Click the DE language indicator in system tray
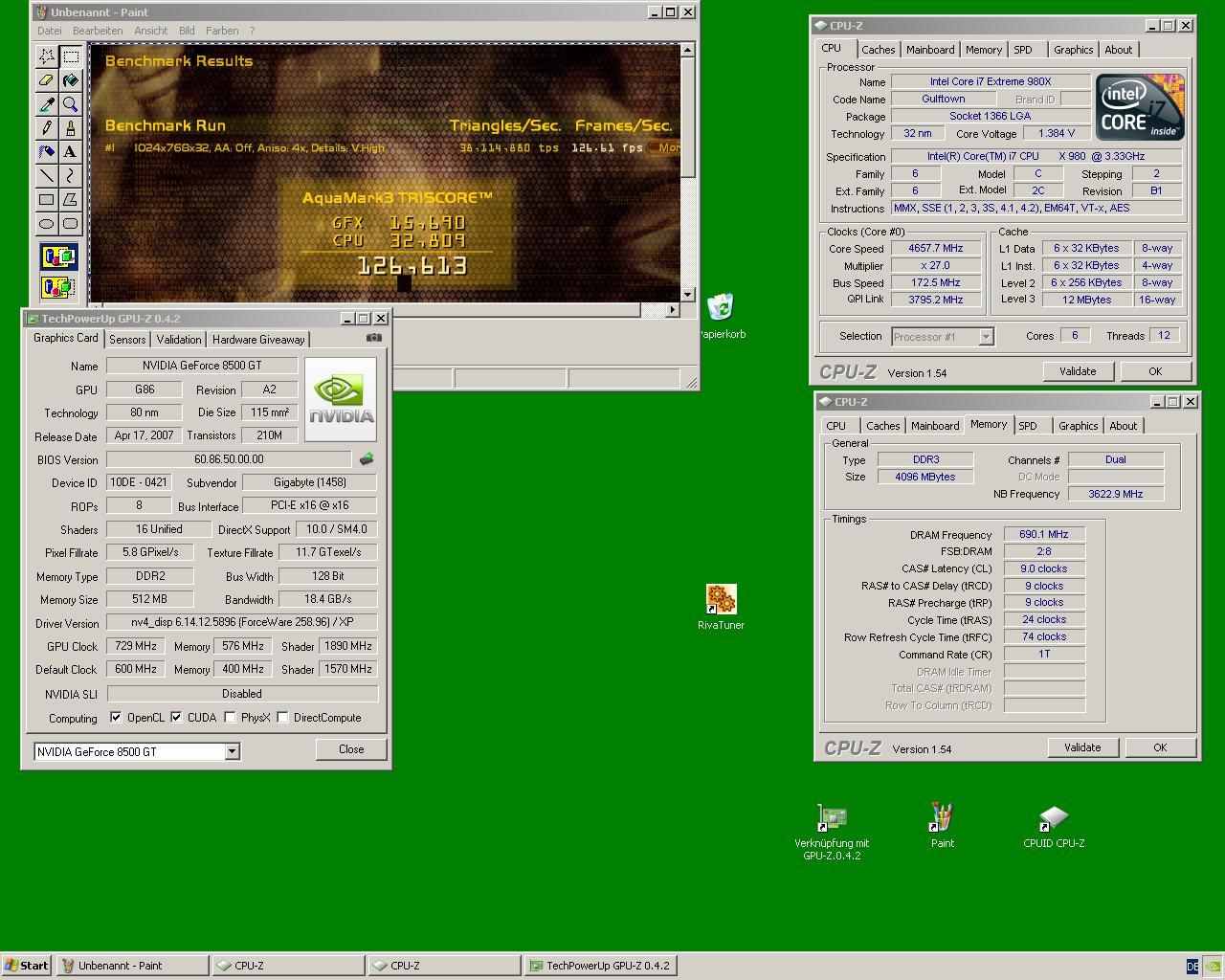1225x980 pixels. tap(1192, 967)
